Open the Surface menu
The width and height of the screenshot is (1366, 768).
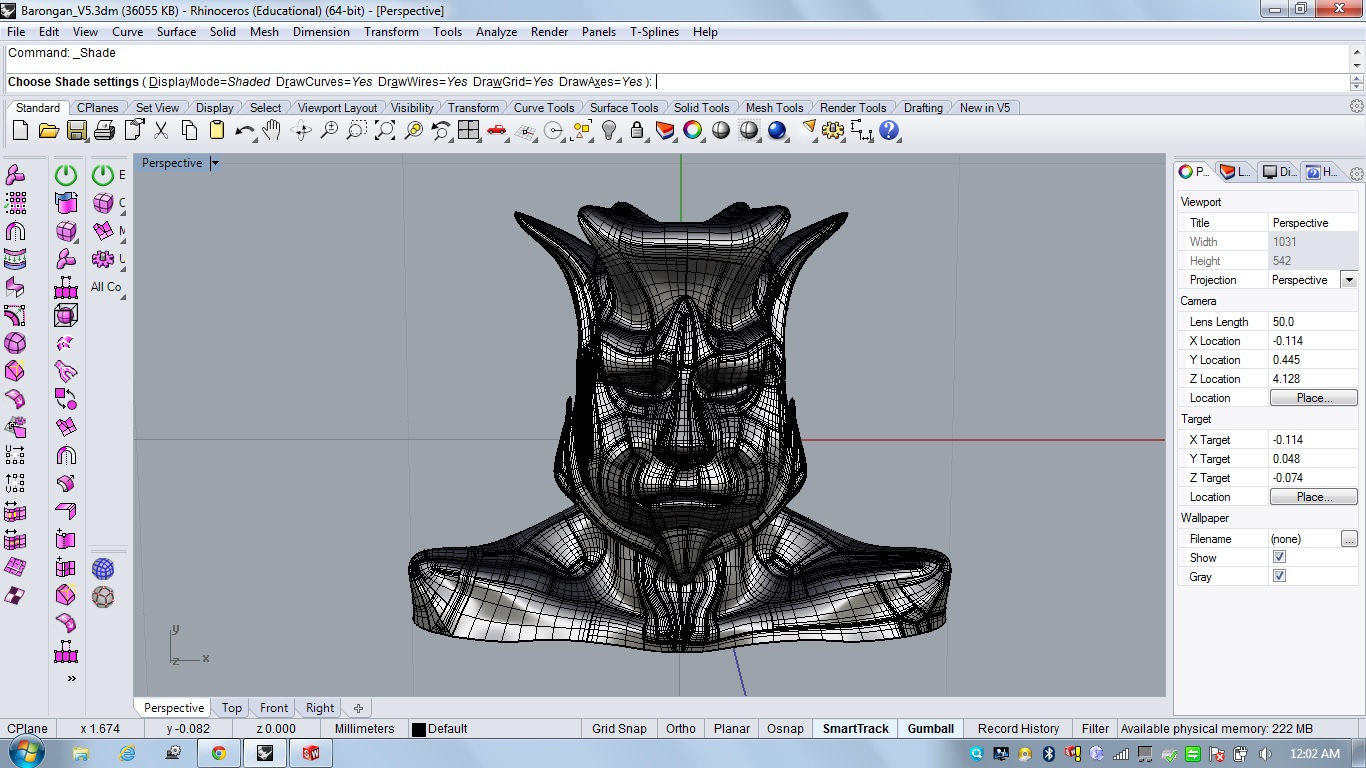point(176,32)
